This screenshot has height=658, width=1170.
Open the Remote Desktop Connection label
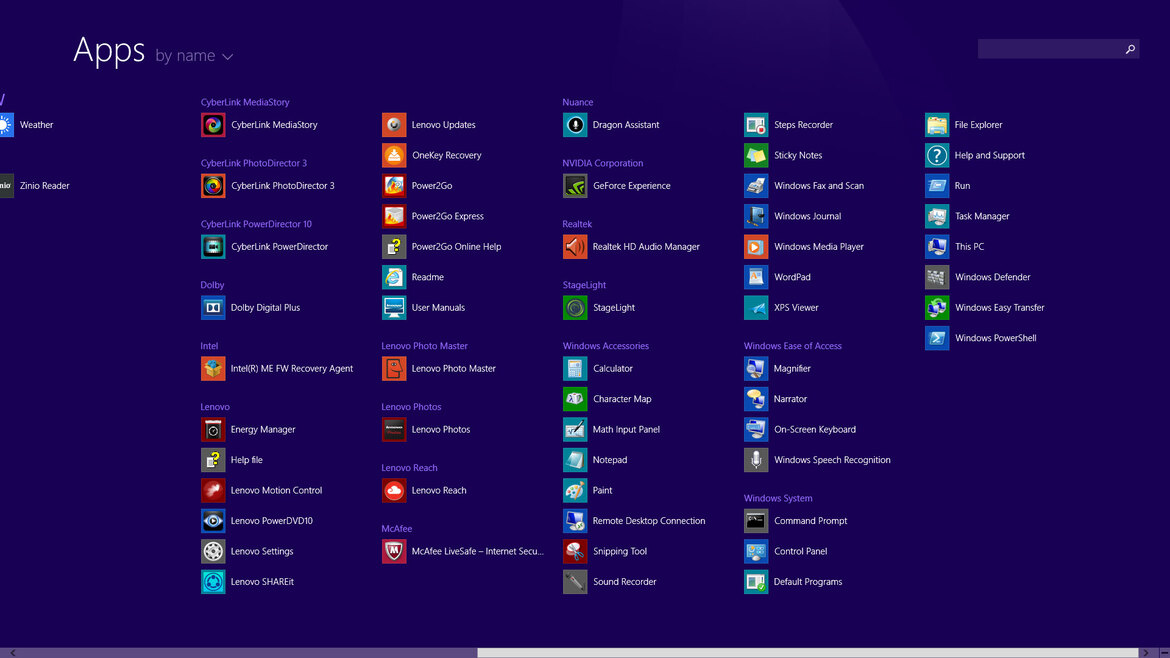point(648,521)
